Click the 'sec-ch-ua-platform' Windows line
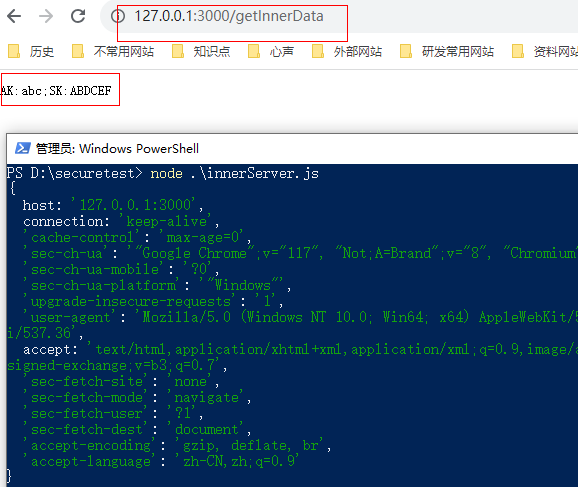Viewport: 578px width, 487px height. [x=157, y=285]
